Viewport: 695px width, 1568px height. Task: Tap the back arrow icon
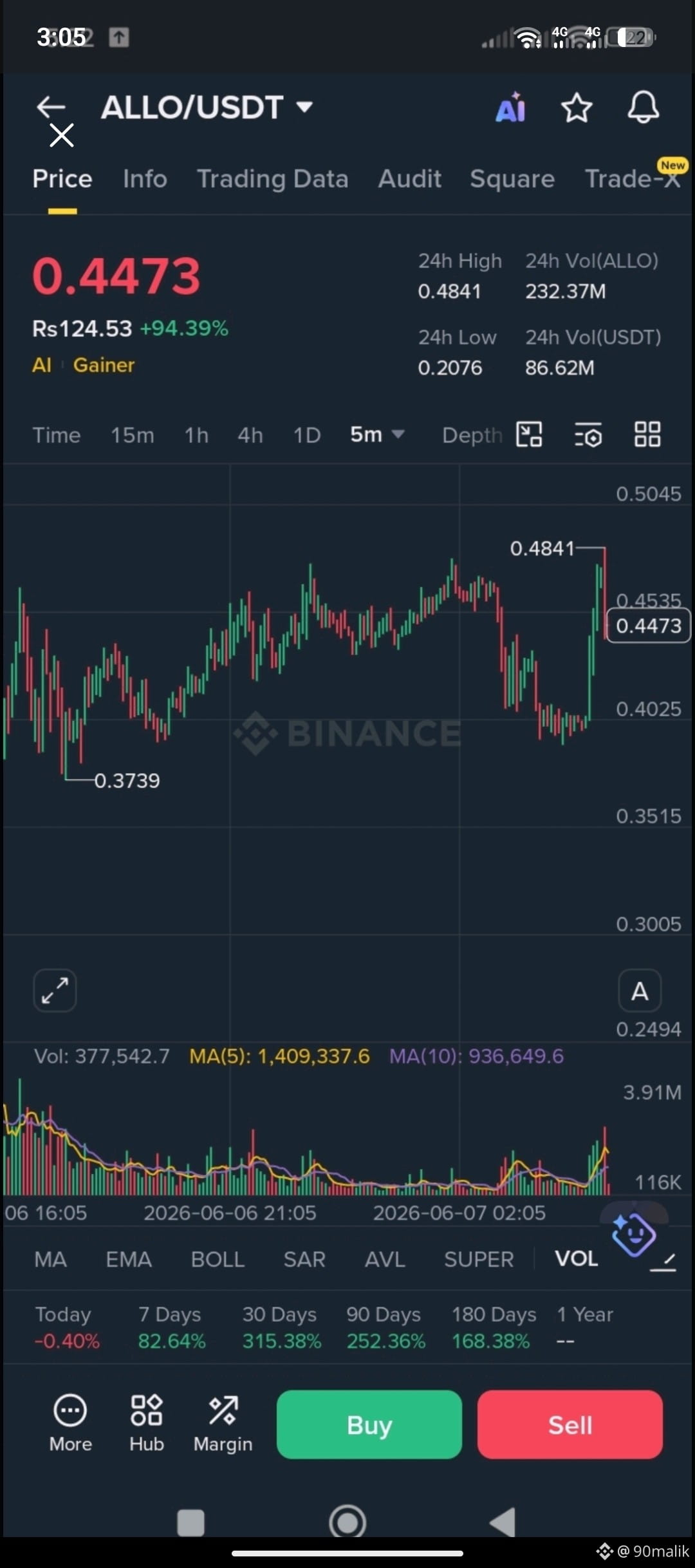51,107
